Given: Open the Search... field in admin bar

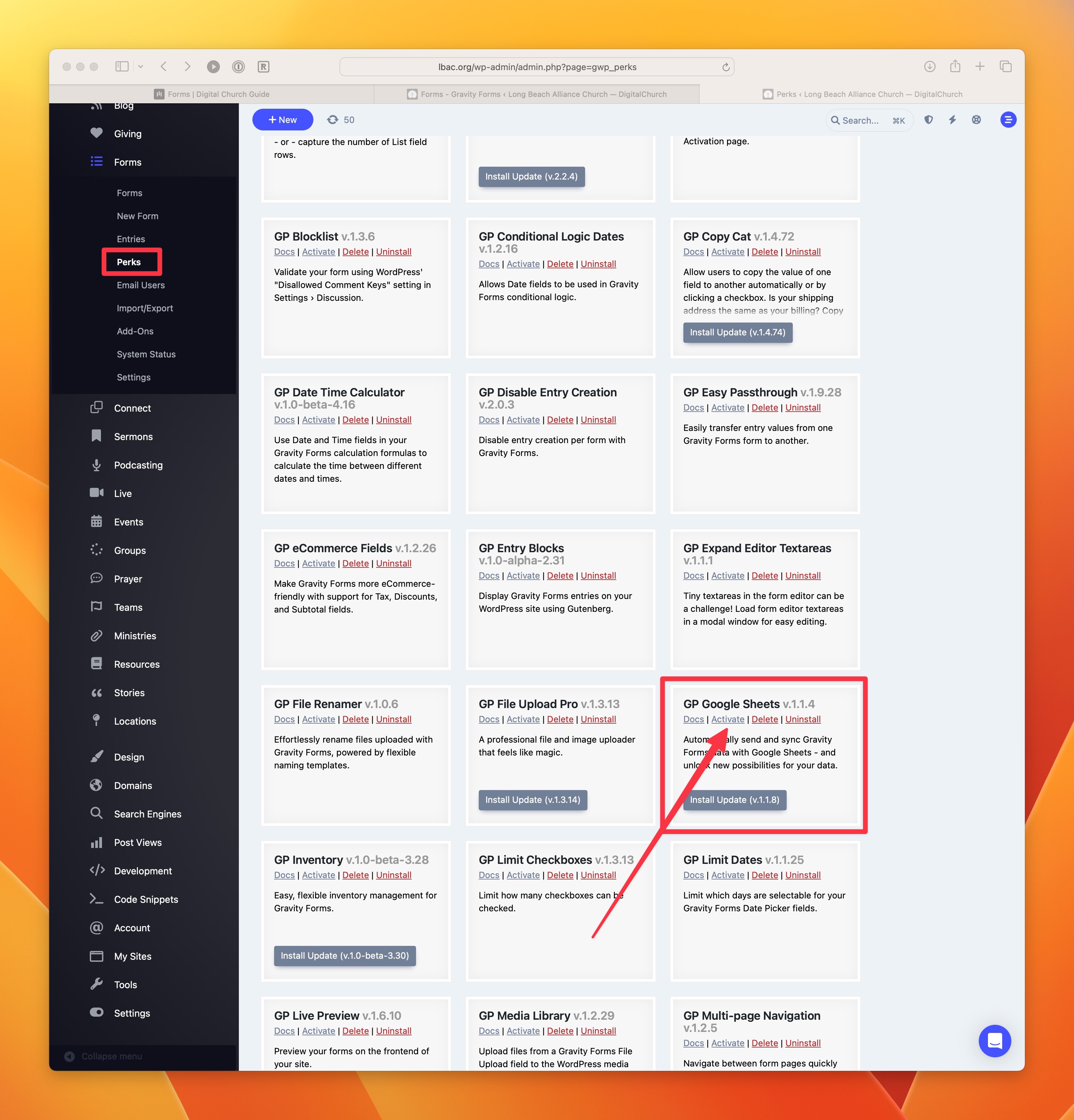Looking at the screenshot, I should [869, 120].
